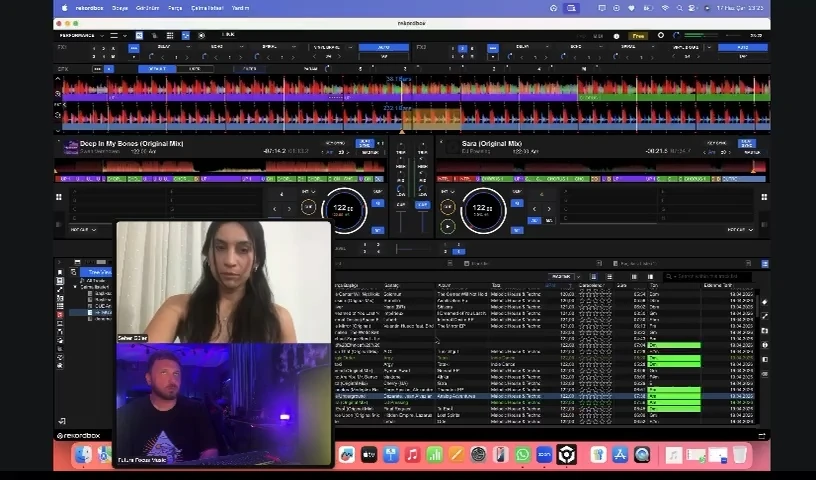Toggle BEAT SYNC on deck 2
This screenshot has width=816, height=480.
[x=747, y=143]
